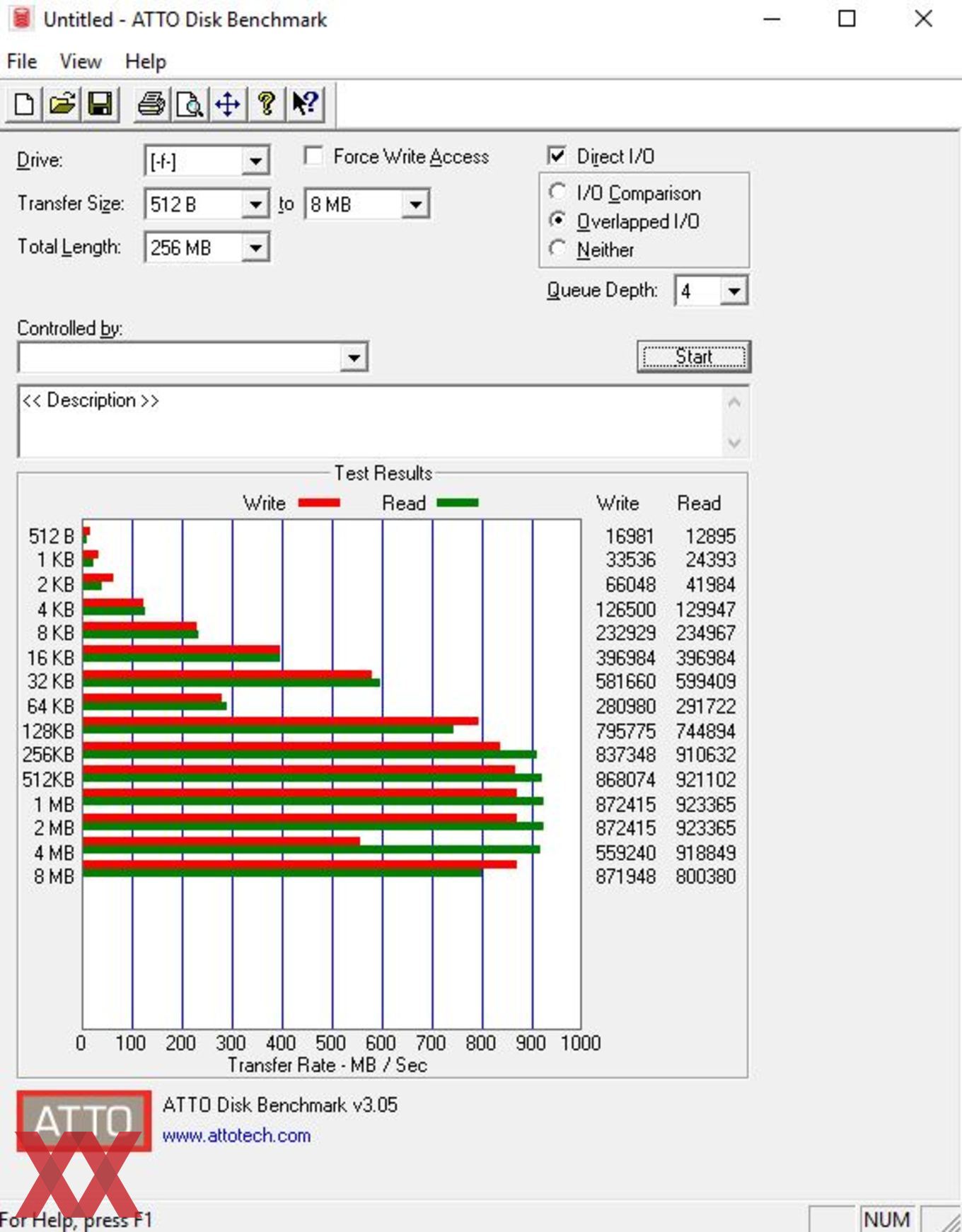
Task: Open the www.attotech.com link
Action: 236,1135
